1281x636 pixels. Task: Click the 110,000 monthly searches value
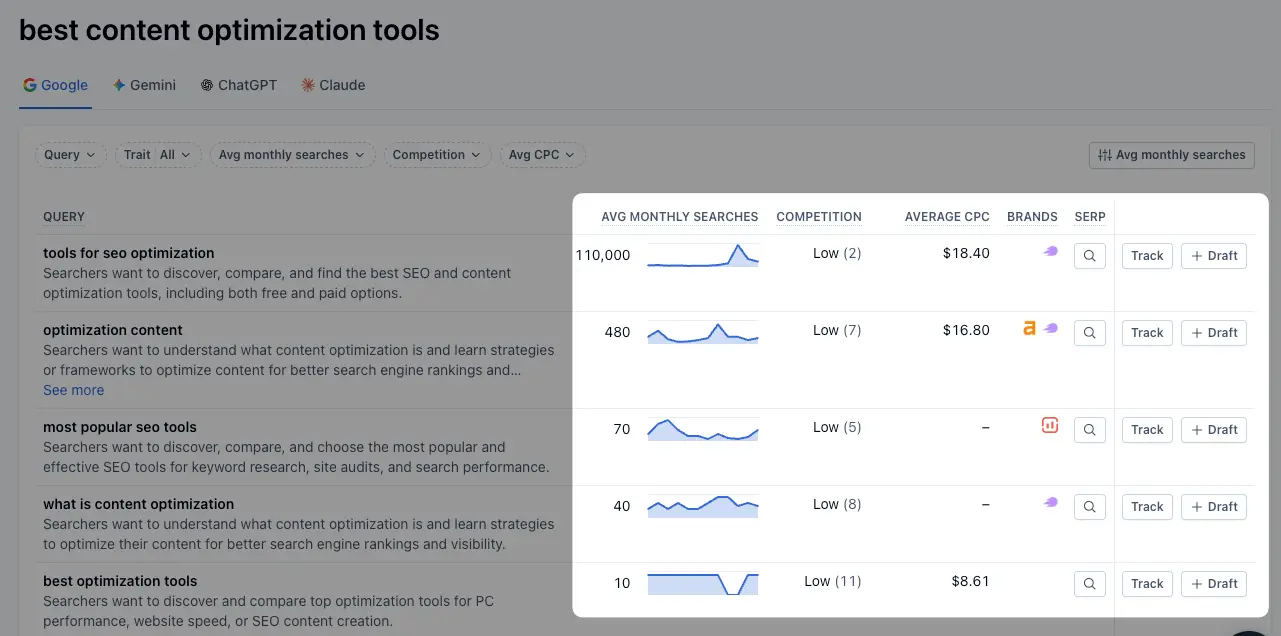coord(603,255)
